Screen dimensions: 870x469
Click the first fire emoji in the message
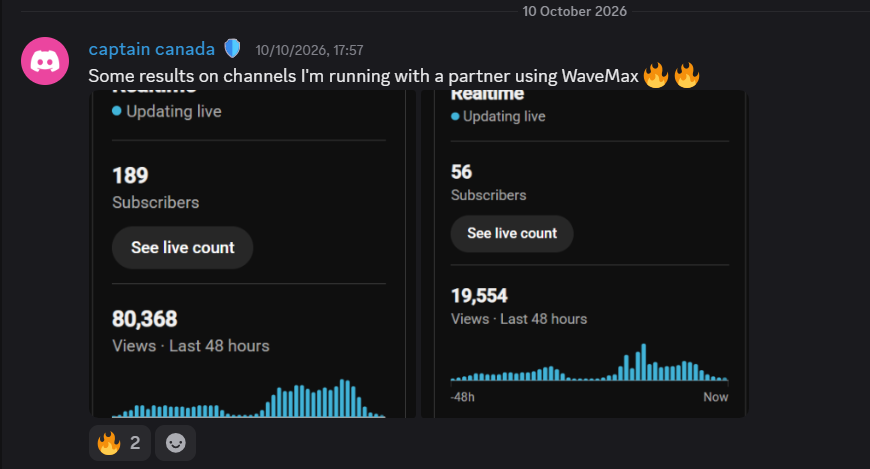pos(656,75)
